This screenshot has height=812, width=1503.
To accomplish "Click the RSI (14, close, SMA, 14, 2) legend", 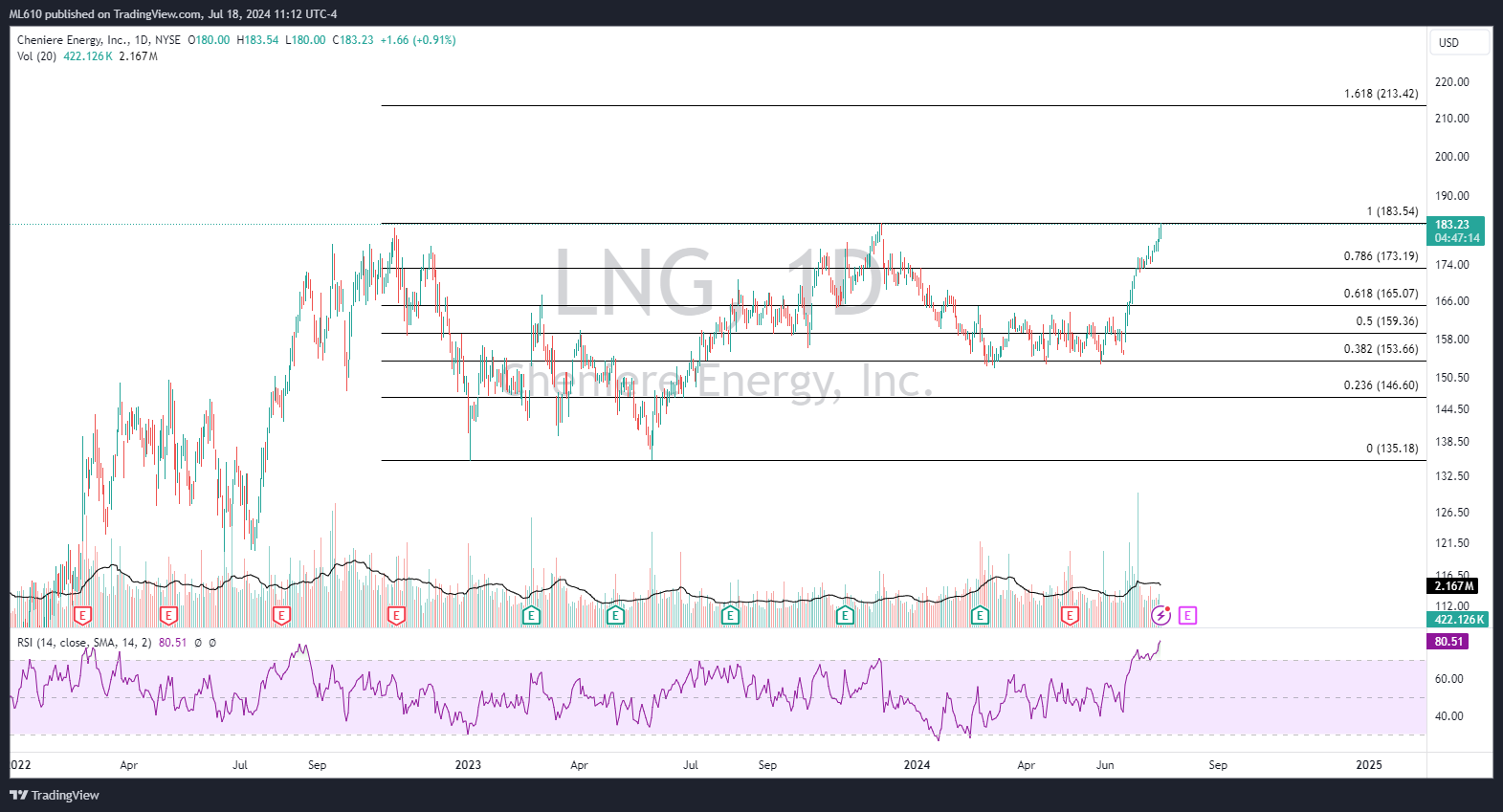I will pos(84,643).
